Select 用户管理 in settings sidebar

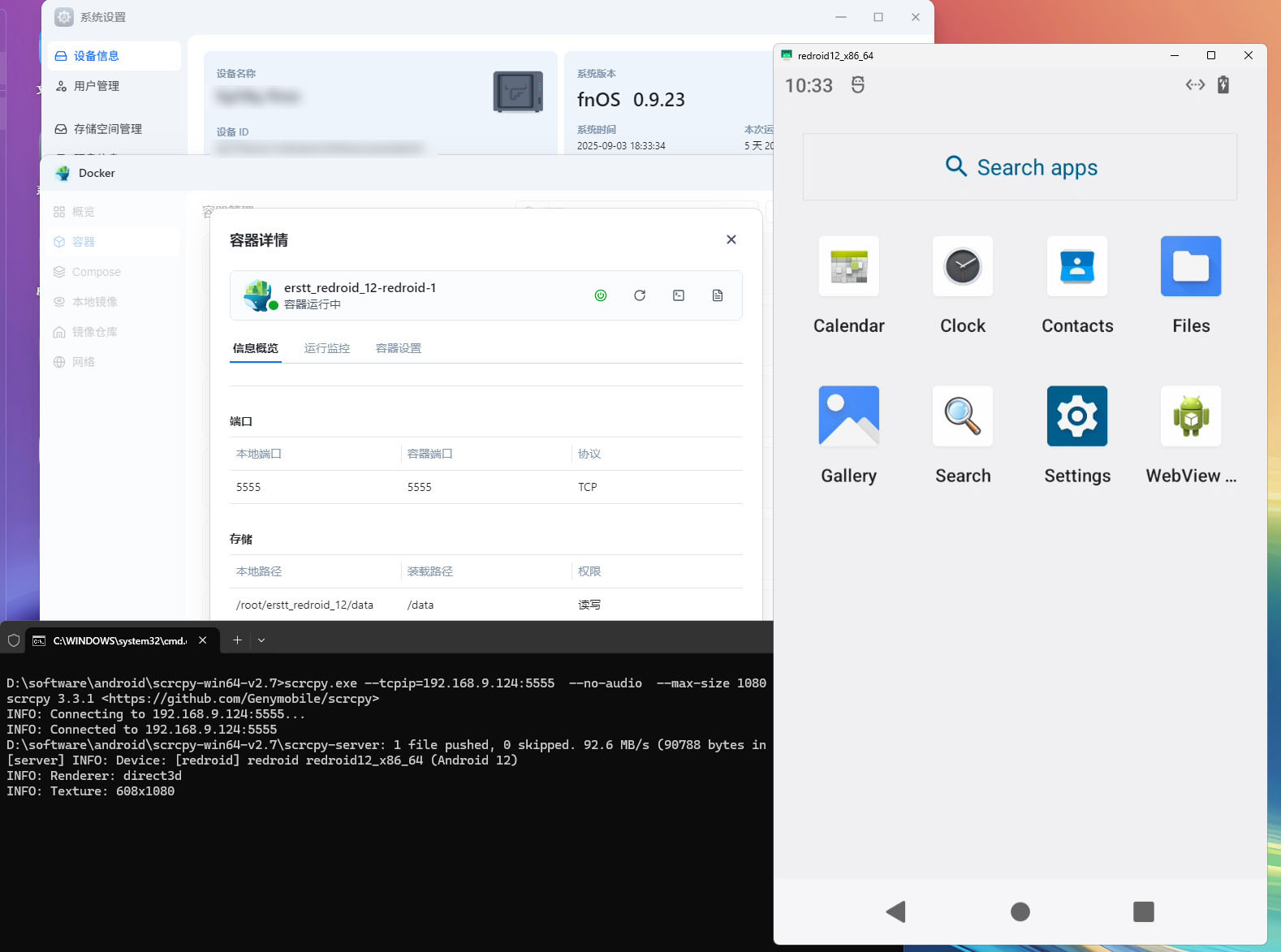pos(97,86)
